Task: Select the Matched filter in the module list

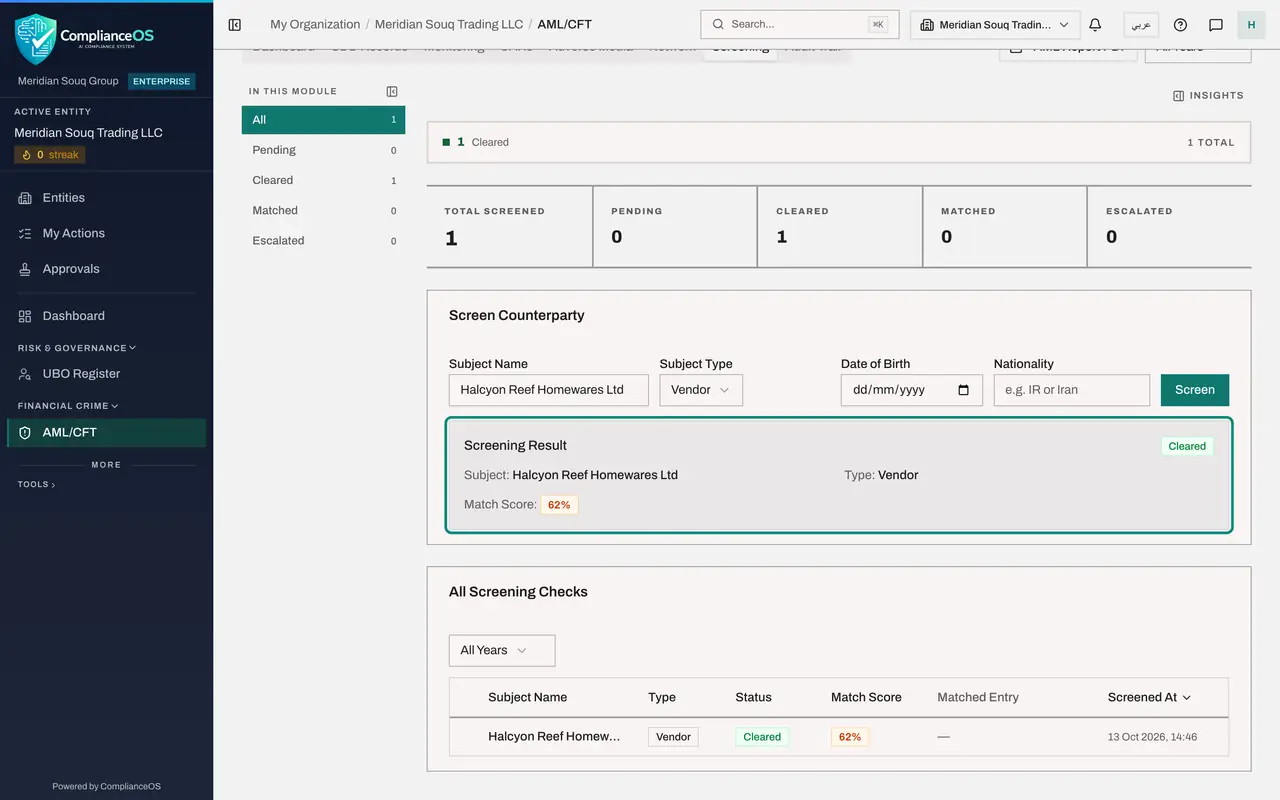Action: pos(323,210)
